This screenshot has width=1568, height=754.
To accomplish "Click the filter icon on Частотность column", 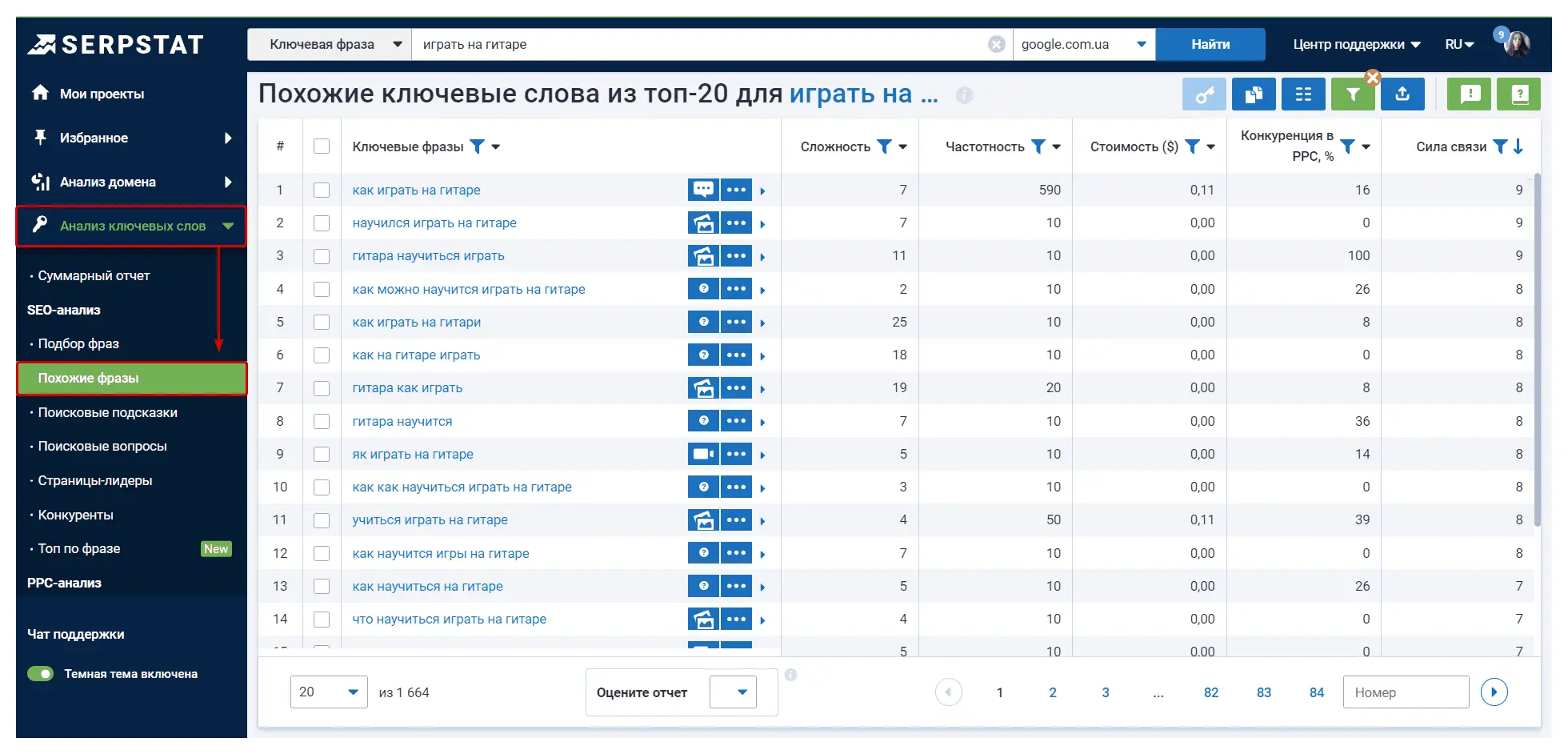I will click(1038, 146).
